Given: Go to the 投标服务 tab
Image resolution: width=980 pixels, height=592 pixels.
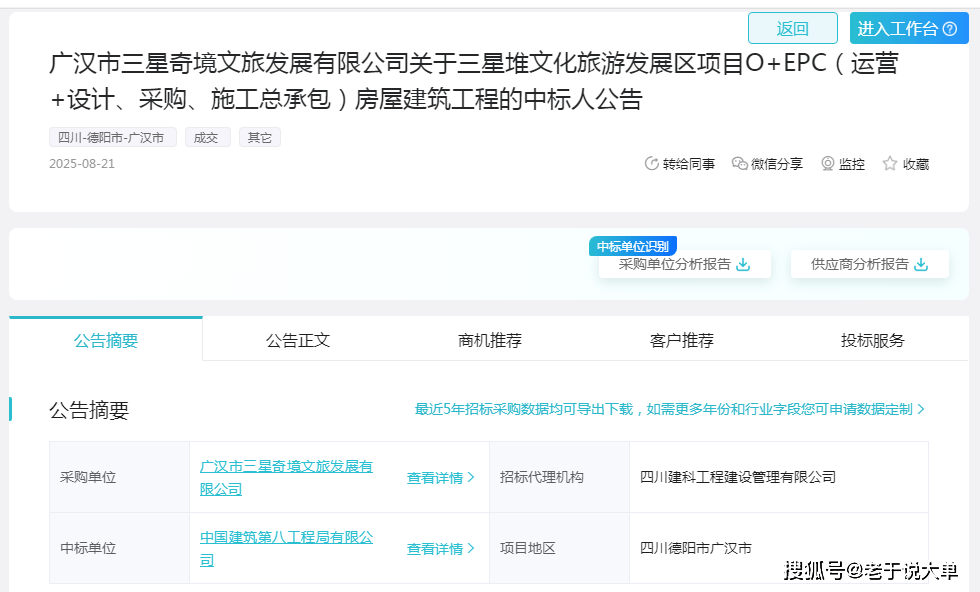Looking at the screenshot, I should (873, 340).
